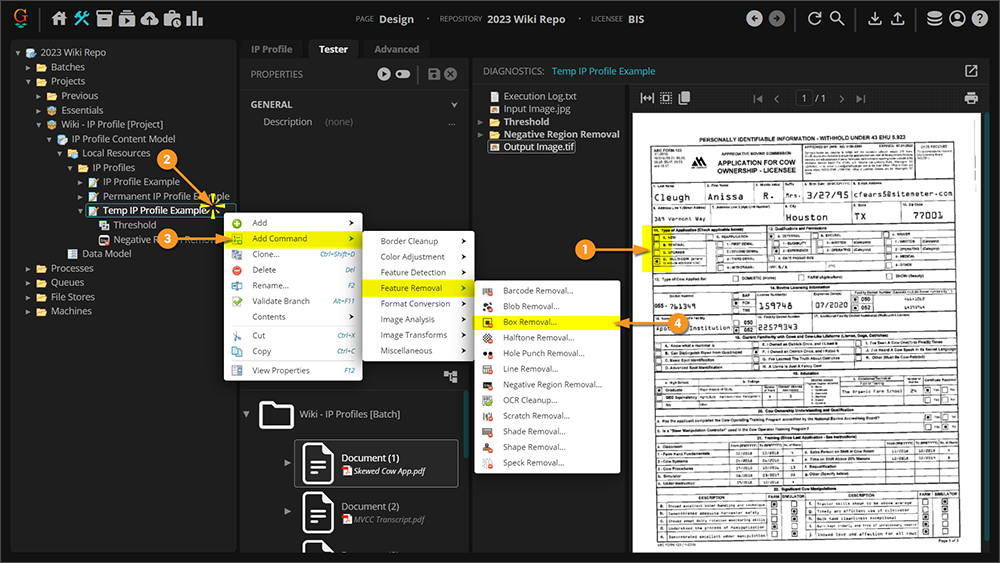Expand the Batches folder
This screenshot has height=563, width=1000.
pyautogui.click(x=28, y=67)
